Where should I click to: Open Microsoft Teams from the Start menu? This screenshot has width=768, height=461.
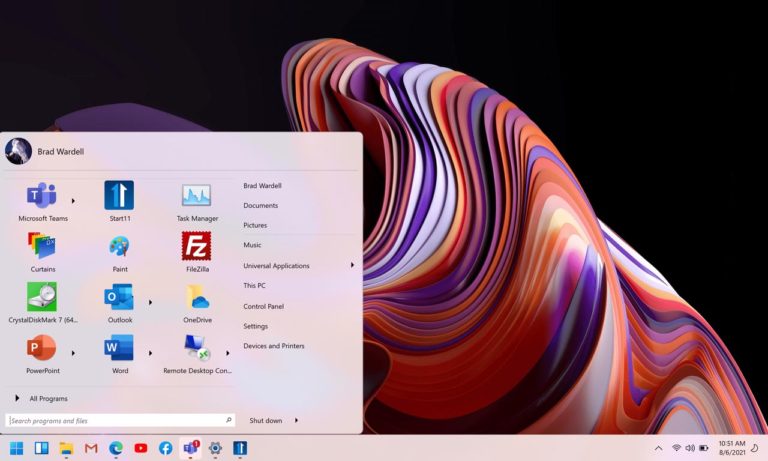[42, 195]
